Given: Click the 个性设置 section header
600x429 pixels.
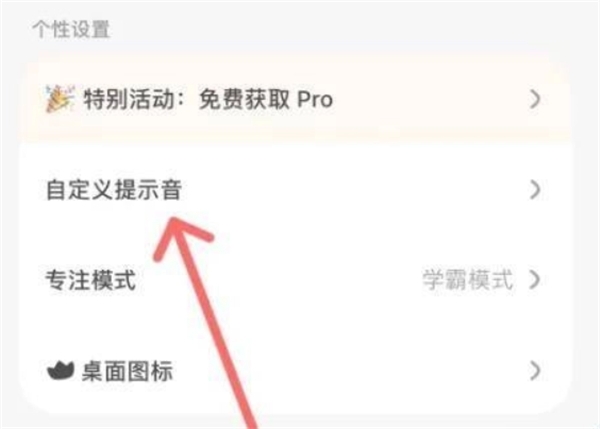Looking at the screenshot, I should [72, 29].
